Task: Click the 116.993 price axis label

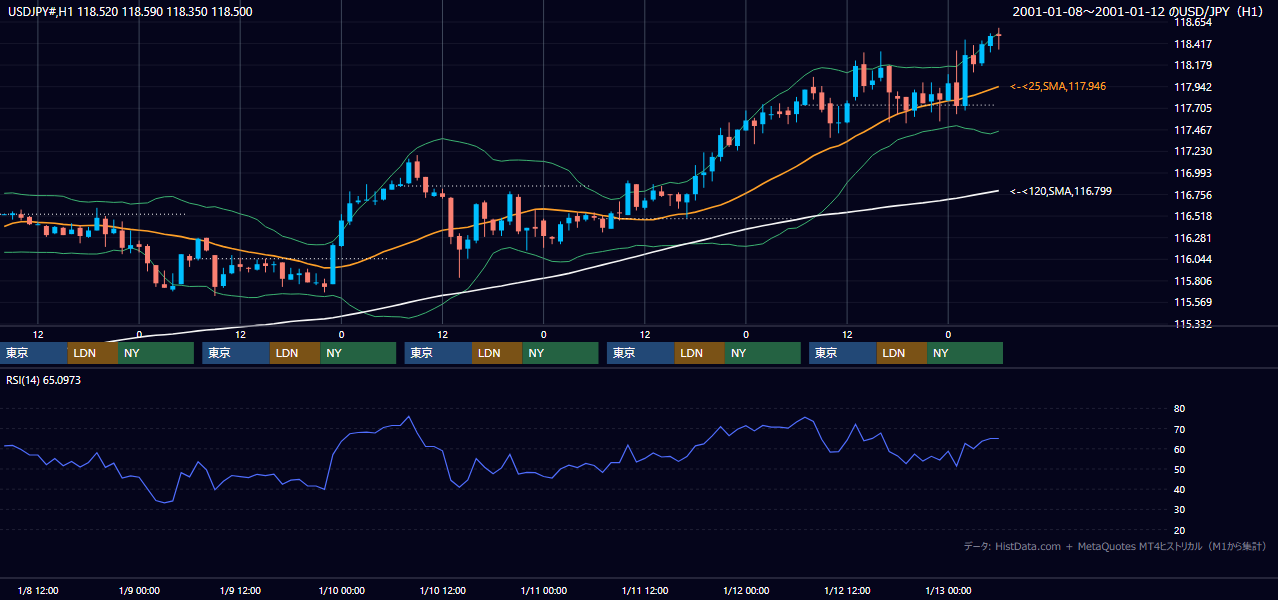Action: click(x=1192, y=174)
